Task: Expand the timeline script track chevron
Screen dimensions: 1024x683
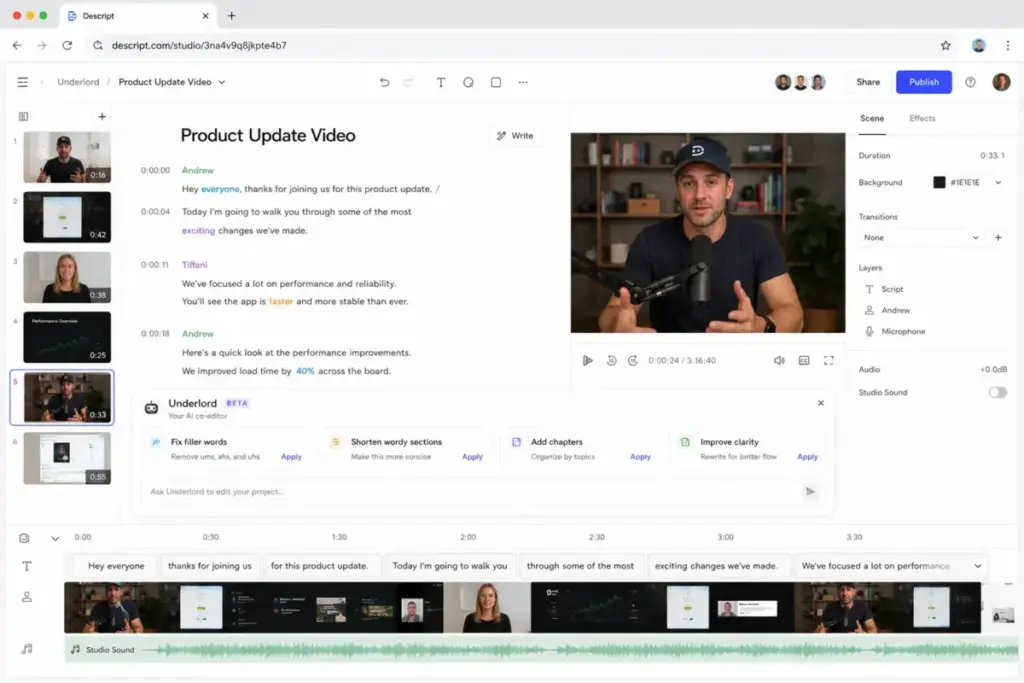Action: pos(978,566)
